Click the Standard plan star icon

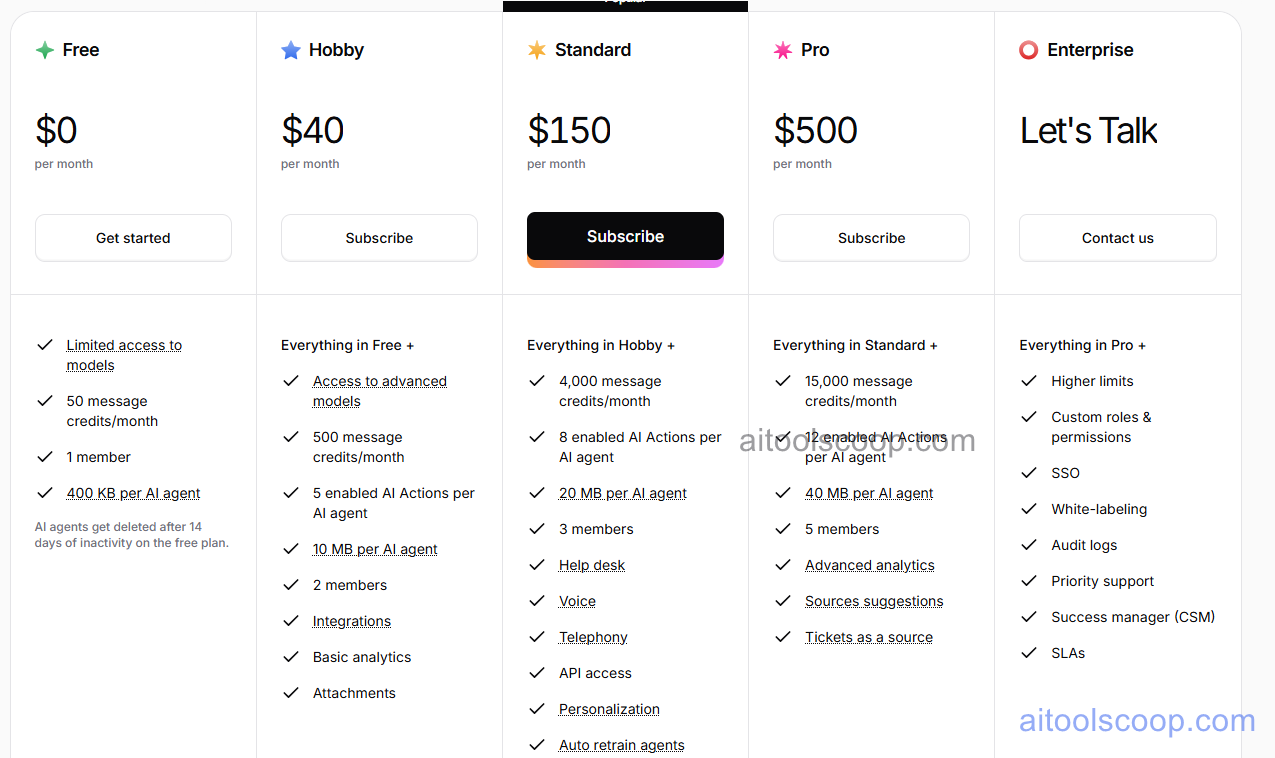coord(537,49)
